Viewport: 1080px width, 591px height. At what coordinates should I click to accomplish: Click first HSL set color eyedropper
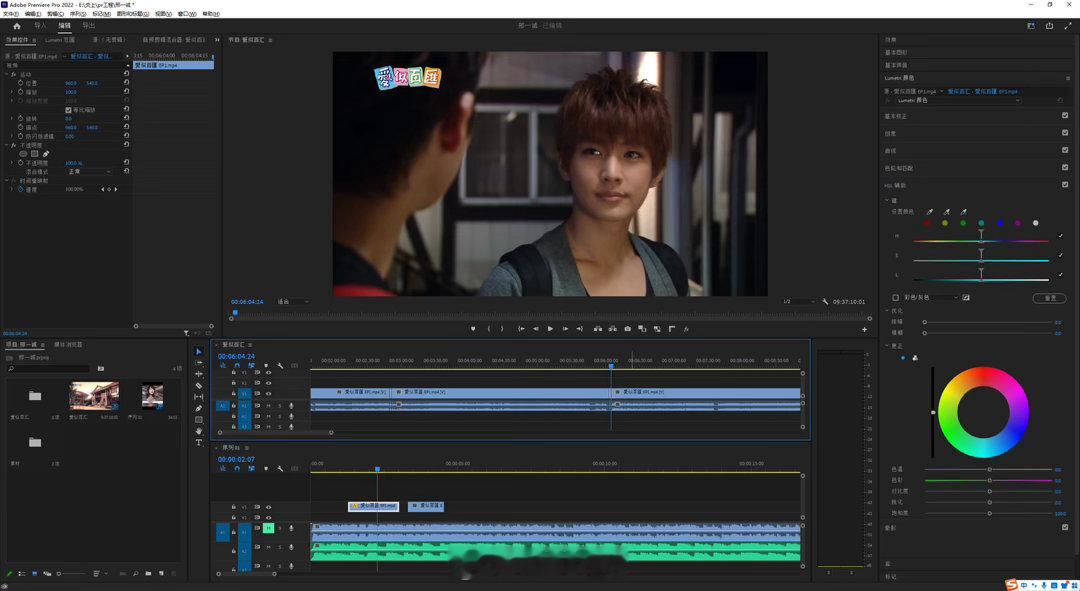(929, 211)
